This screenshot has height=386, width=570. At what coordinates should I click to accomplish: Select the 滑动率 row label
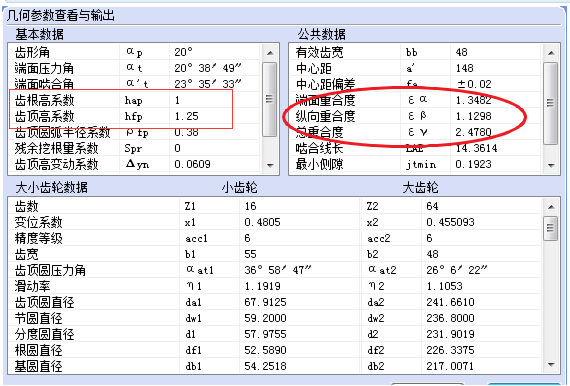(x=32, y=286)
